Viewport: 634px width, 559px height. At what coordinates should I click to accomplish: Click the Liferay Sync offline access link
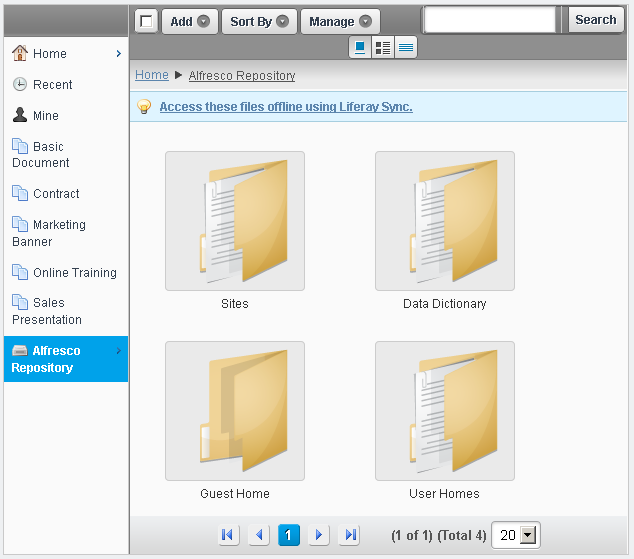(x=286, y=107)
